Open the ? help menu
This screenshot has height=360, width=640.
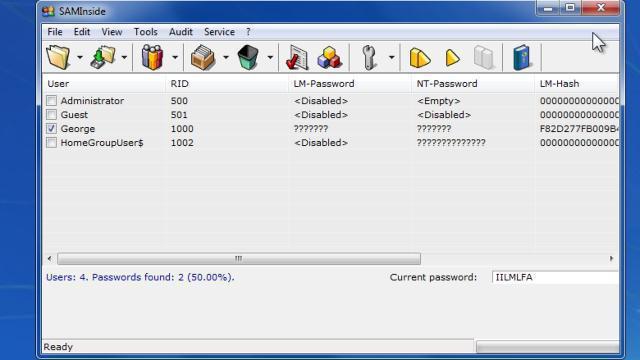pyautogui.click(x=248, y=32)
